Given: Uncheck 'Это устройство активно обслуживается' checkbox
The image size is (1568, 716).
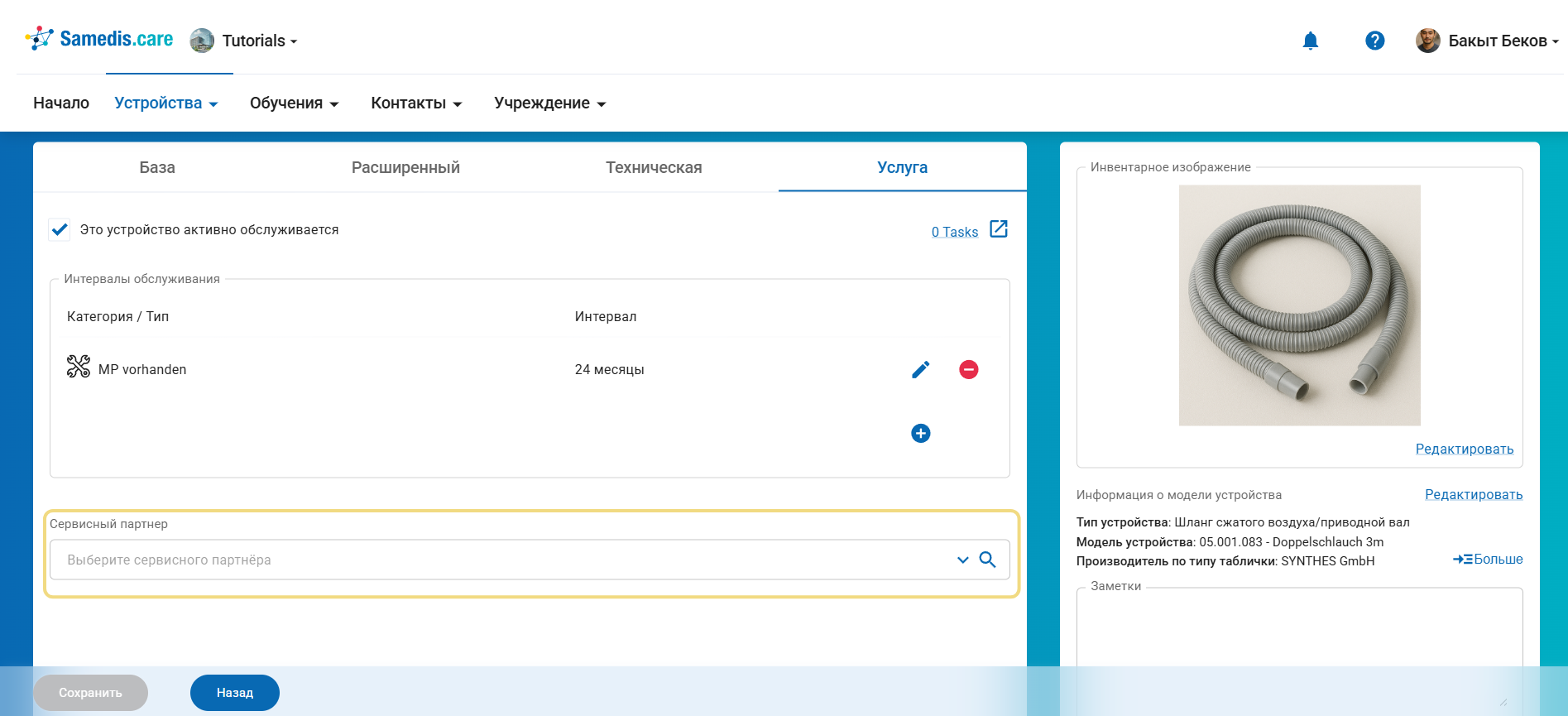Looking at the screenshot, I should (x=60, y=229).
